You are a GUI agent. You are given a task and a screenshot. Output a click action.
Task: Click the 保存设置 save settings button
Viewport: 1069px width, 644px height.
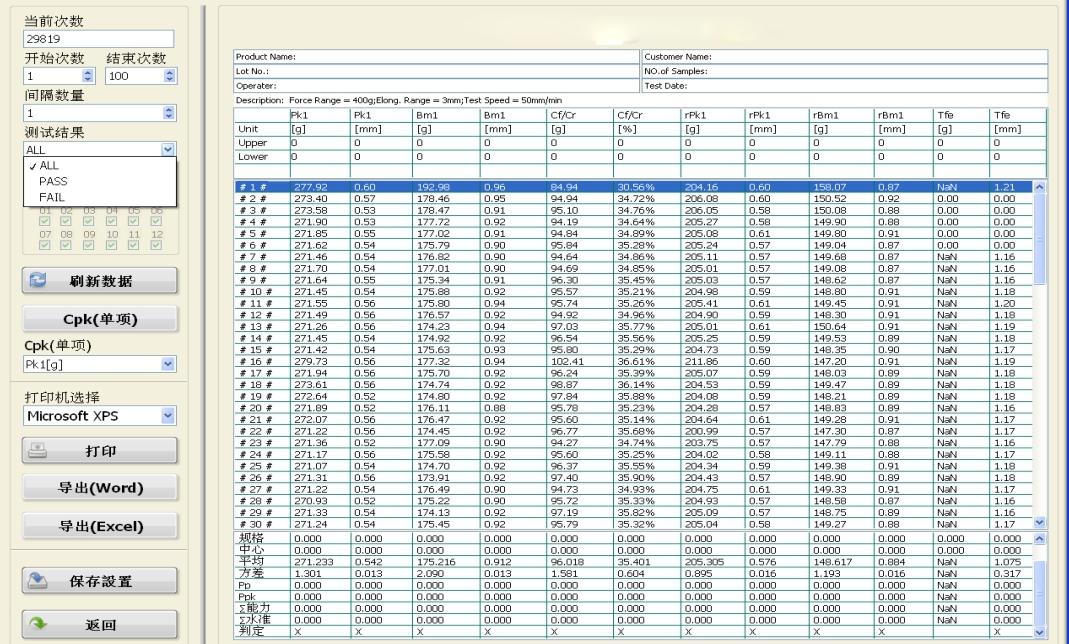click(100, 581)
